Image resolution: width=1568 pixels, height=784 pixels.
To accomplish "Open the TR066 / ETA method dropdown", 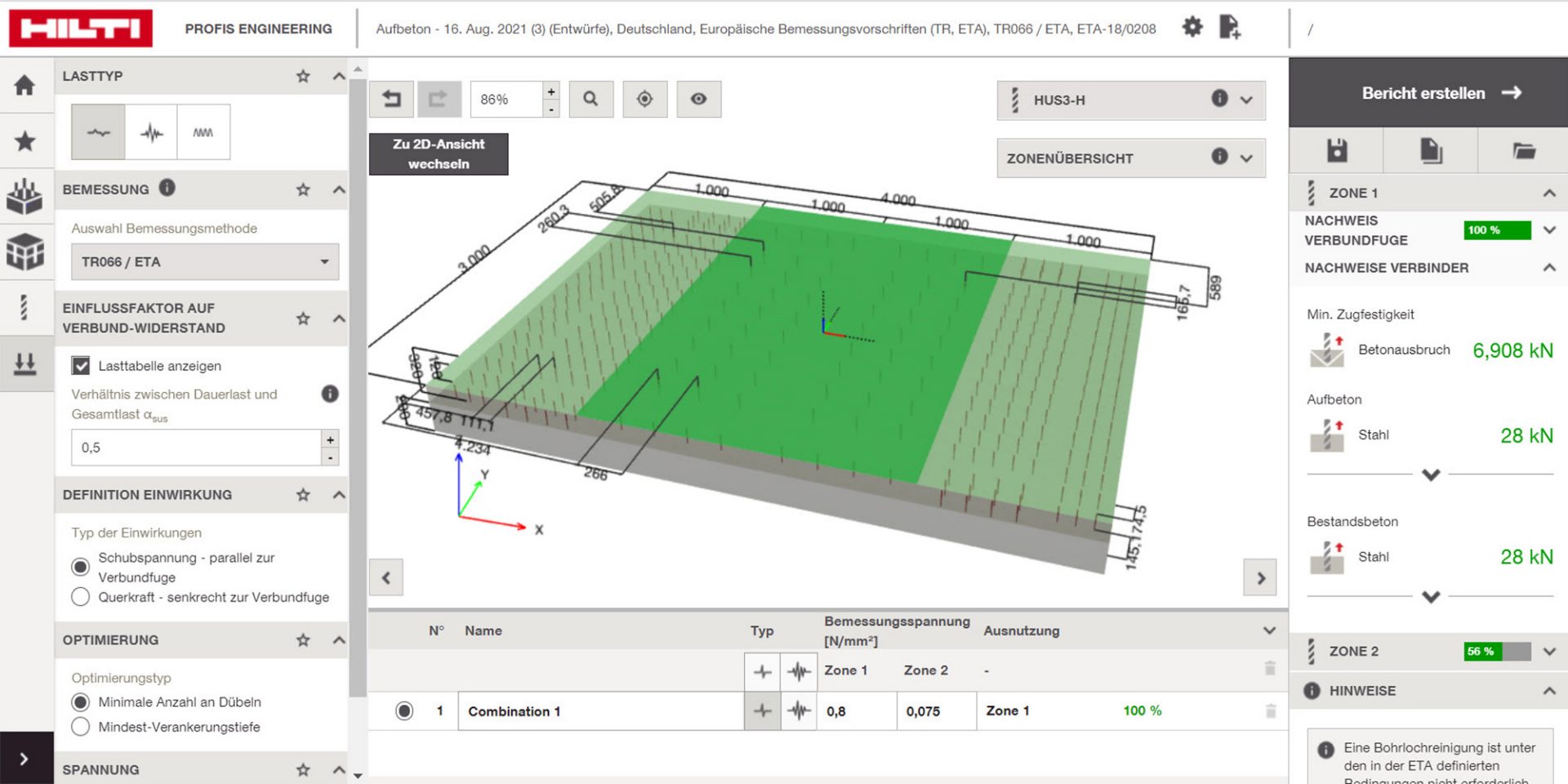I will [204, 262].
